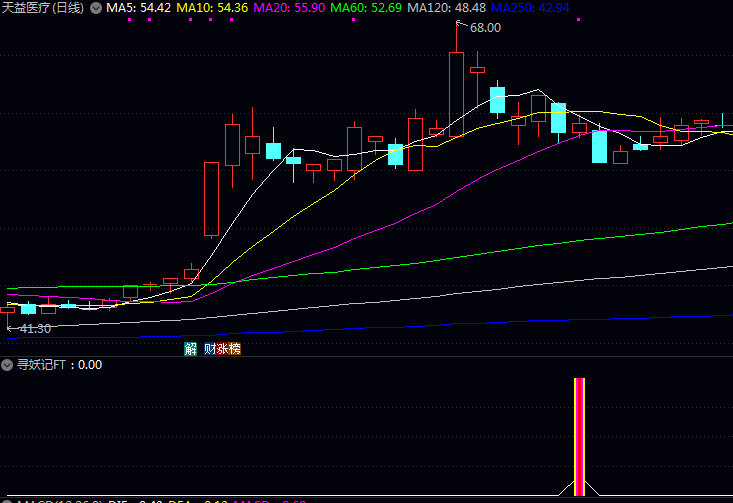The image size is (733, 503).
Task: Click the 68.00 high price label
Action: [x=485, y=28]
